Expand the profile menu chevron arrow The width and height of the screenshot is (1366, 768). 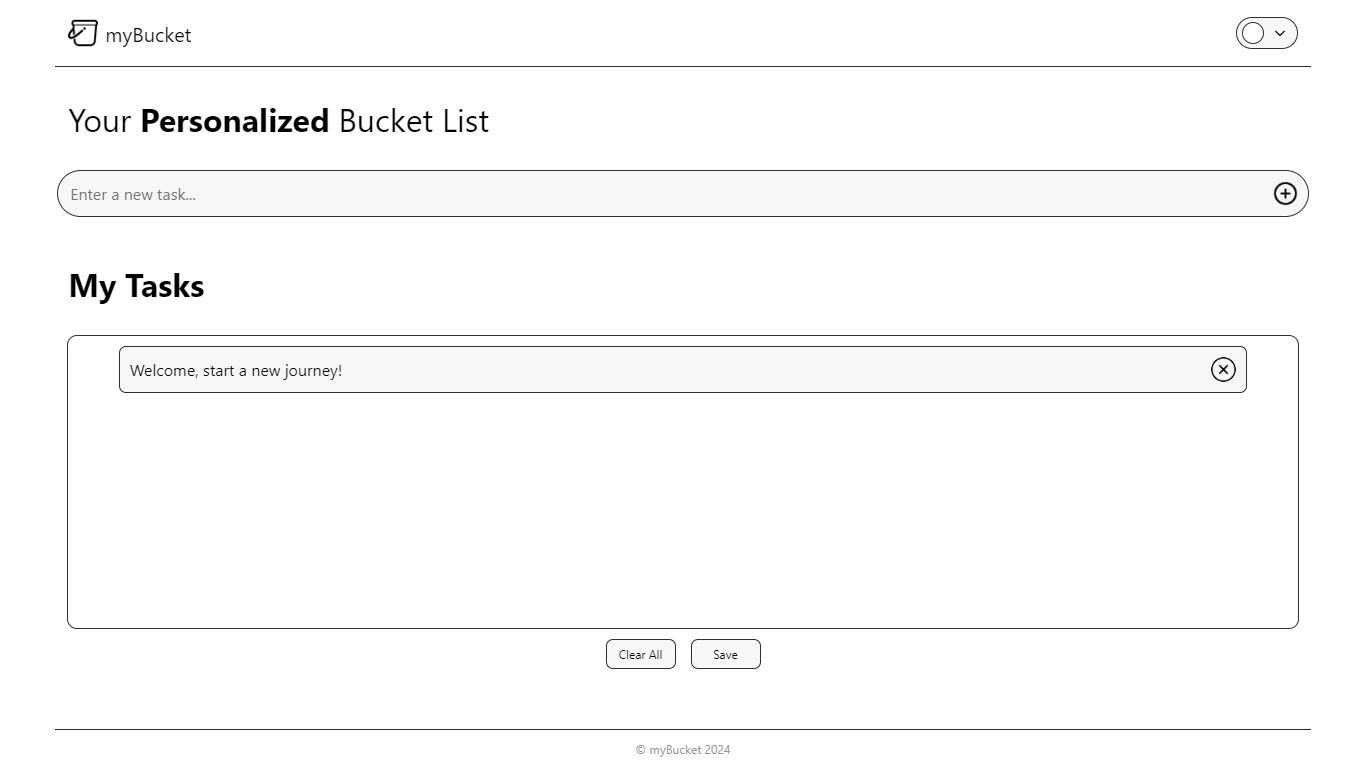[x=1280, y=33]
